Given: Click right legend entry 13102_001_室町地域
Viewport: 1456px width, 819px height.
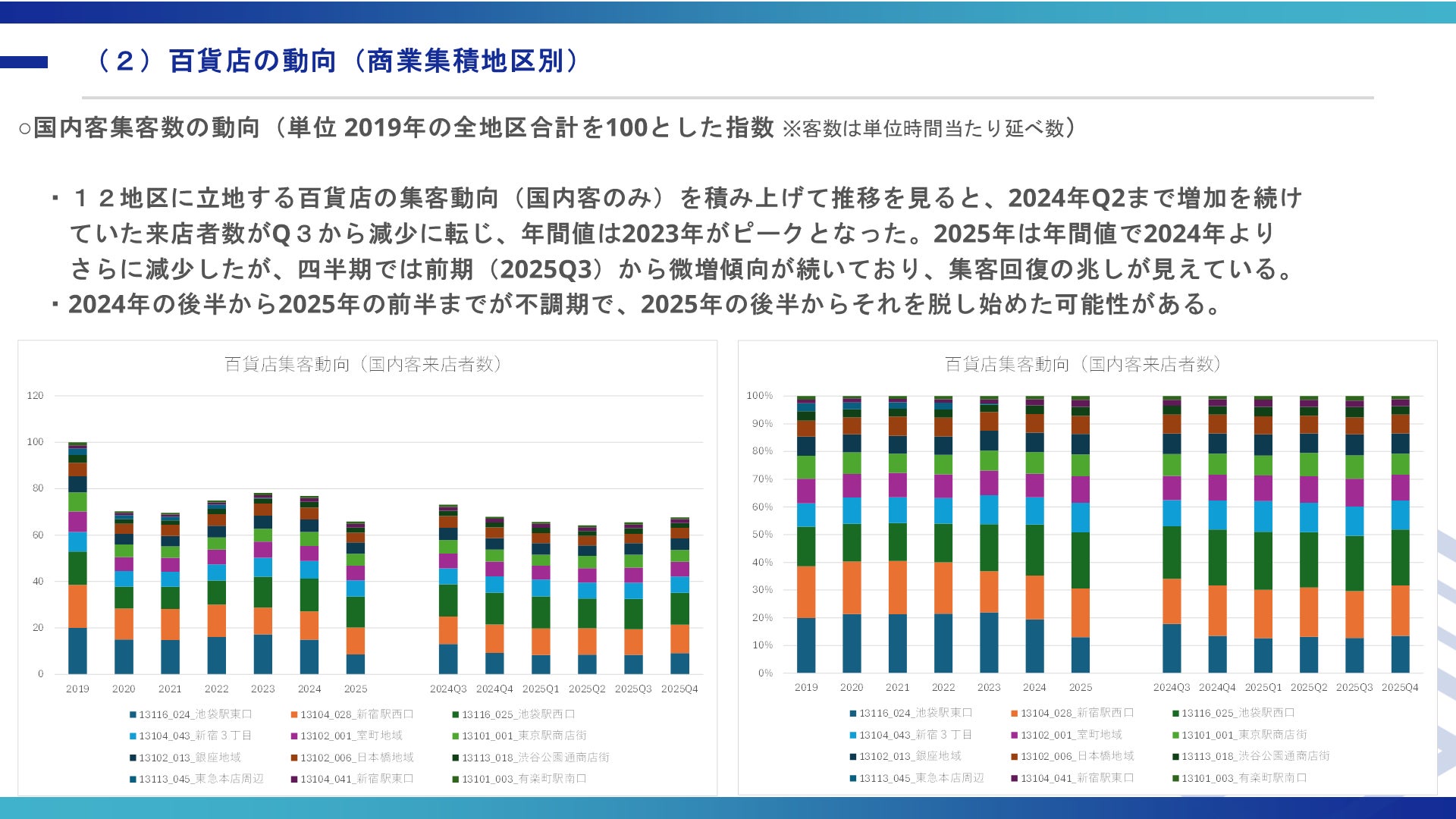Looking at the screenshot, I should (1071, 735).
